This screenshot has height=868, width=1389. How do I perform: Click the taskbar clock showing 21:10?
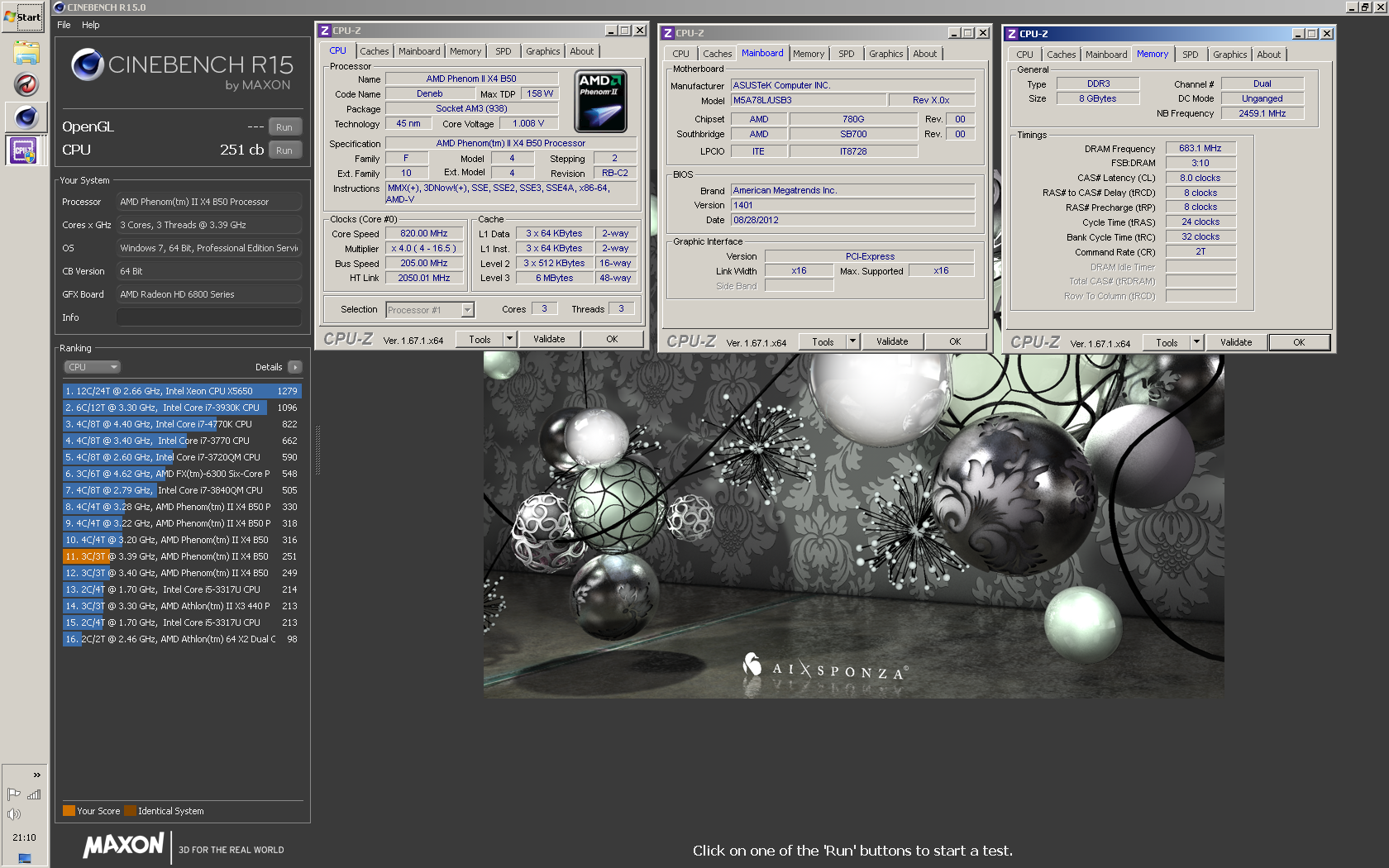24,837
